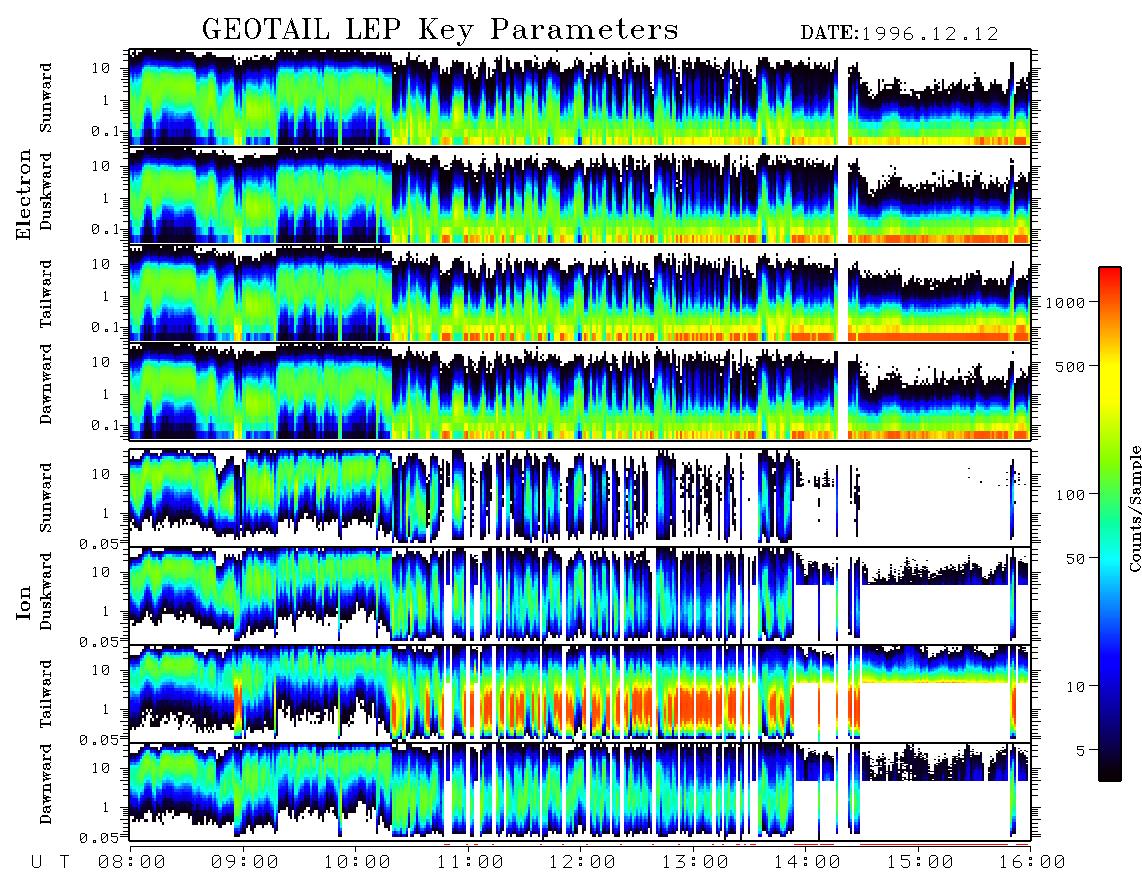The image size is (1142, 880).
Task: Click the "U T" axis label
Action: [x=51, y=862]
